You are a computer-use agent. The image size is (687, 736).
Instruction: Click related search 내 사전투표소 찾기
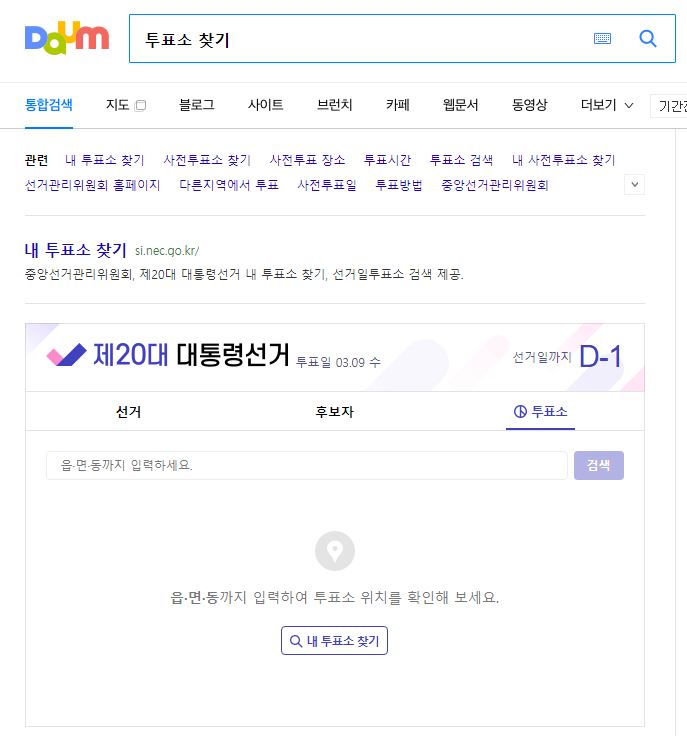click(564, 160)
